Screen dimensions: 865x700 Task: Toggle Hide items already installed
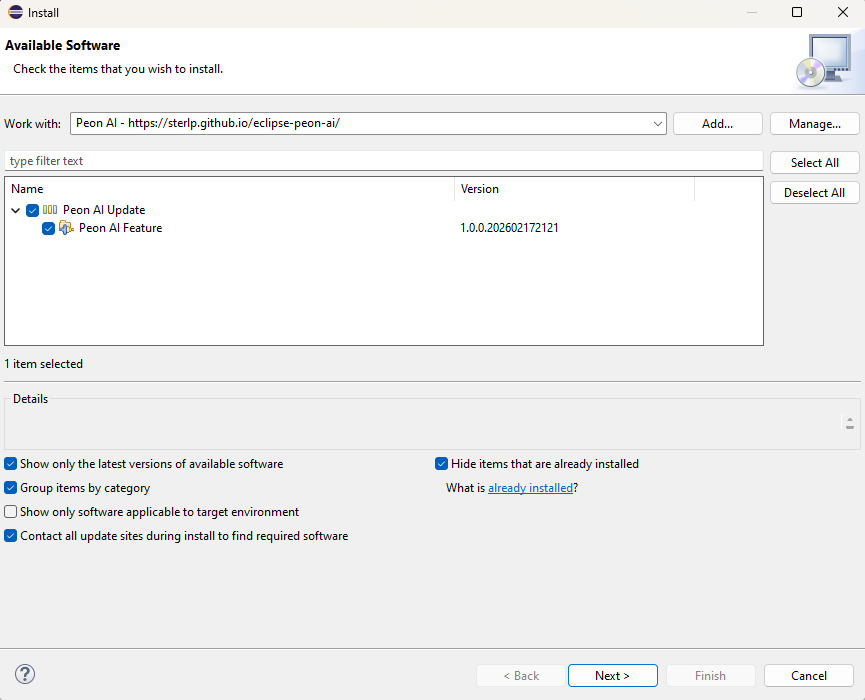[x=441, y=464]
